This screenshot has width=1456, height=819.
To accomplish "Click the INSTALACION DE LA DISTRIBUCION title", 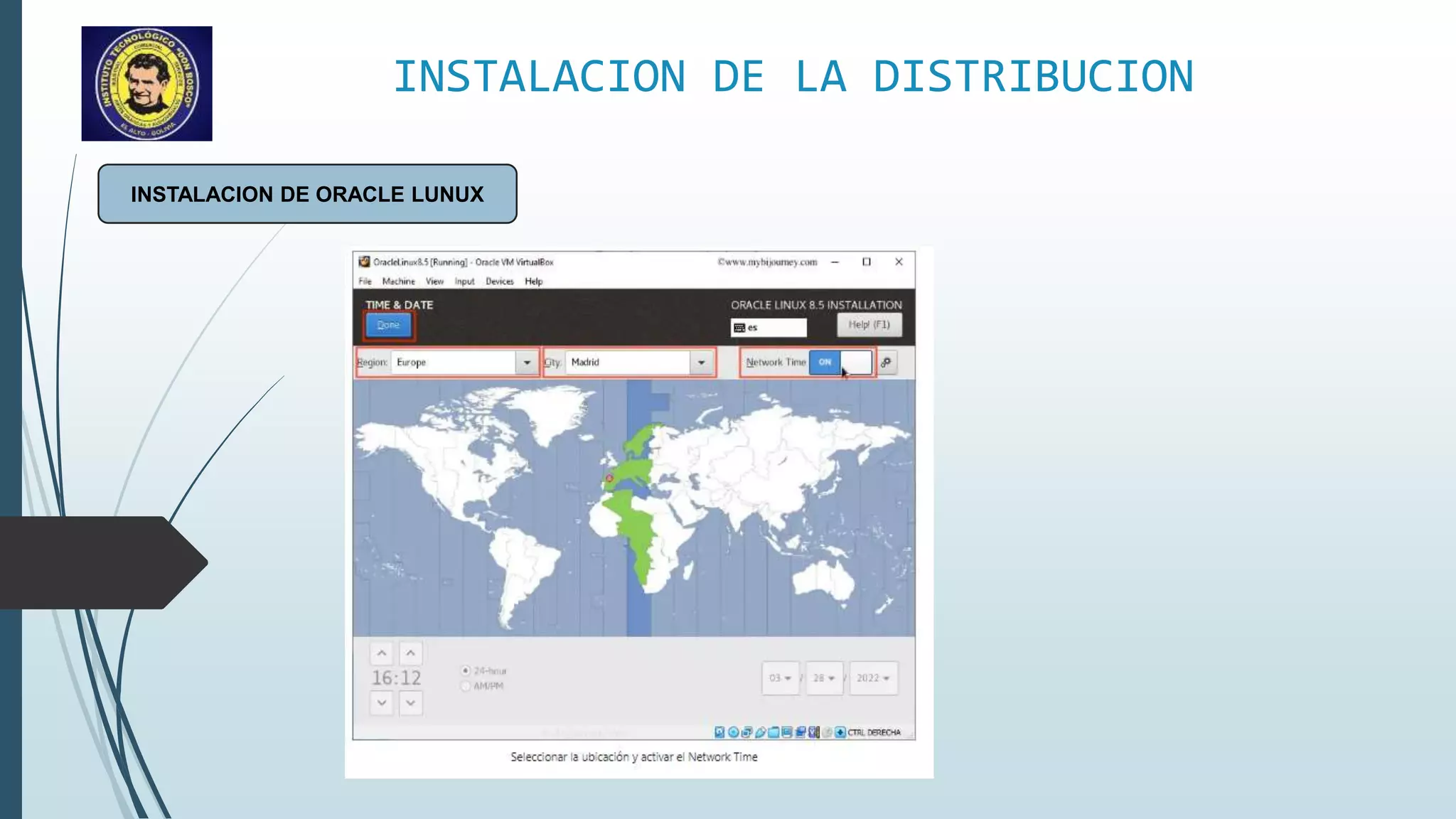I will (x=793, y=76).
